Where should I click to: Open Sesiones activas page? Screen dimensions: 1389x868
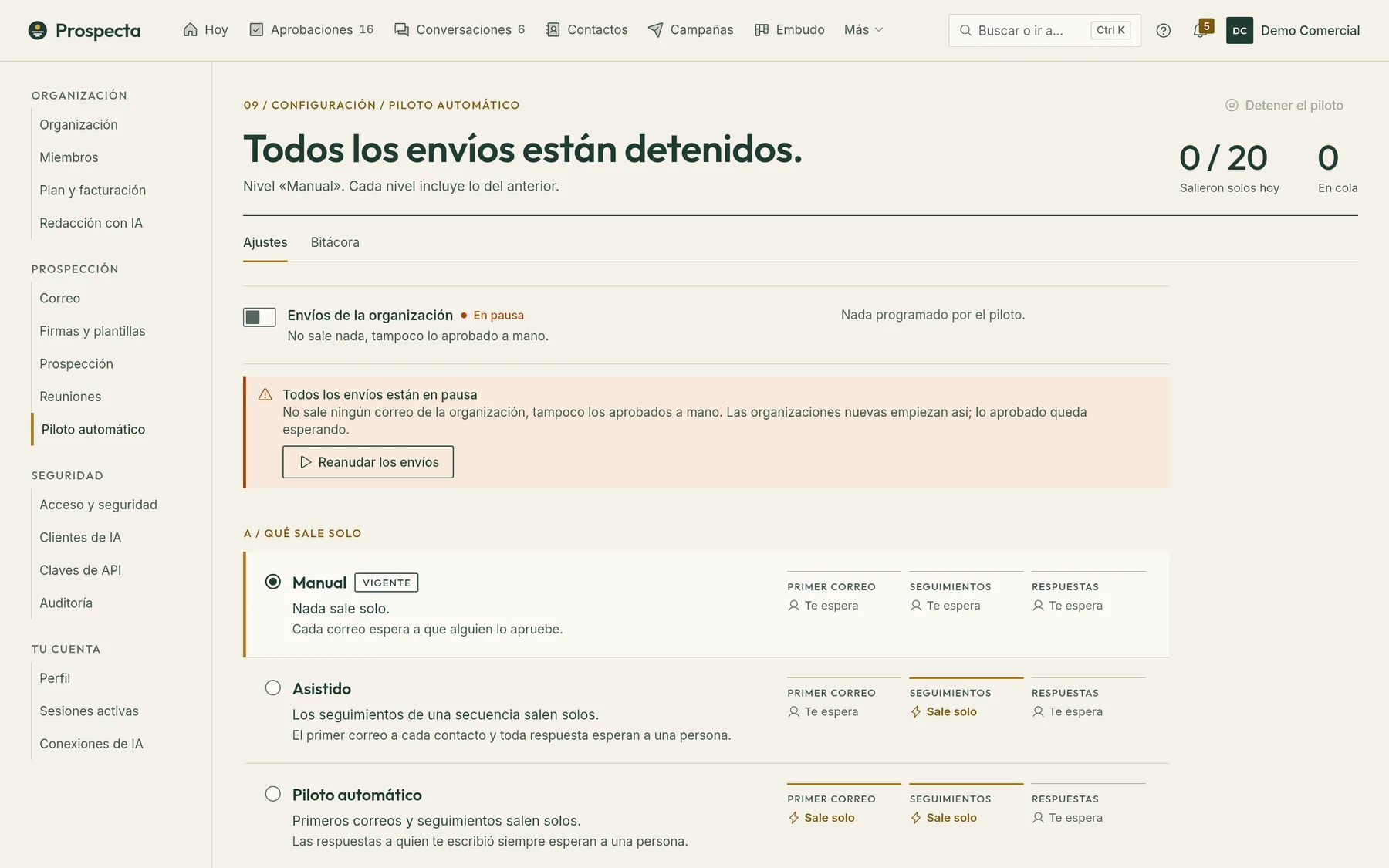pyautogui.click(x=90, y=711)
